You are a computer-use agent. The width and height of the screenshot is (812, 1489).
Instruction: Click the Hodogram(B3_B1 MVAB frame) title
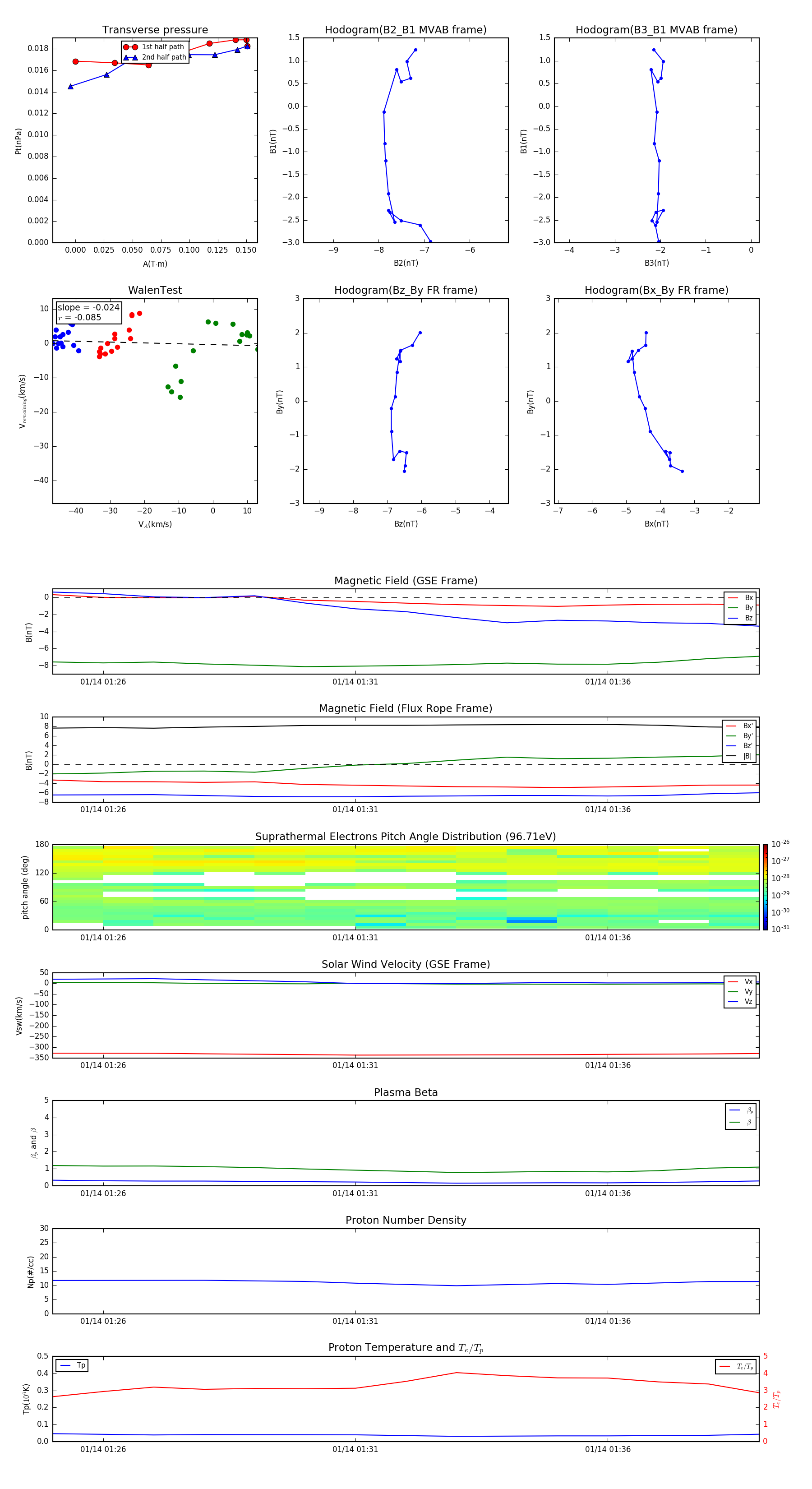656,30
